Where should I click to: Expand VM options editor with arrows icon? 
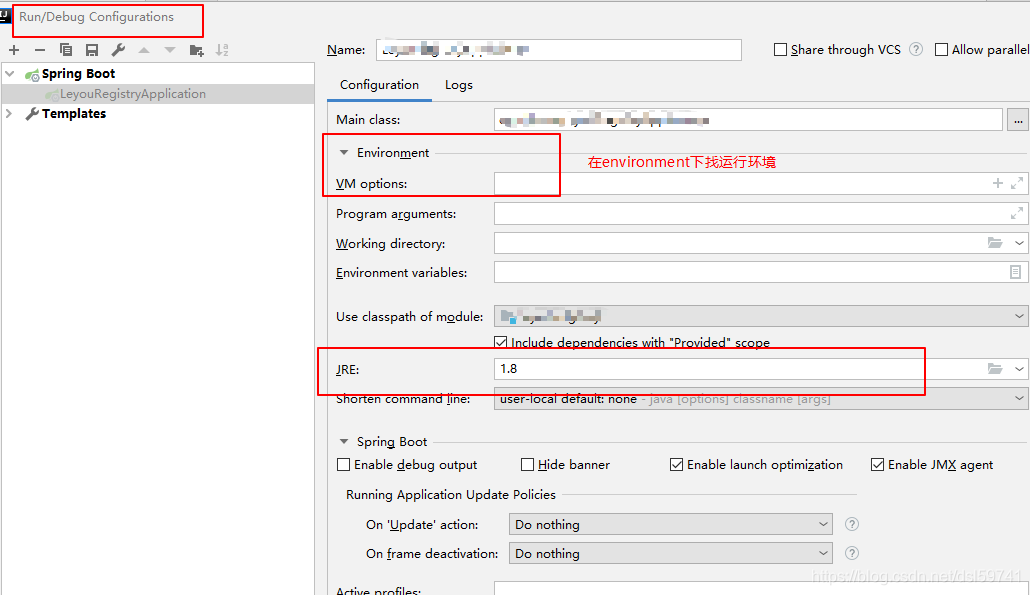click(1019, 183)
